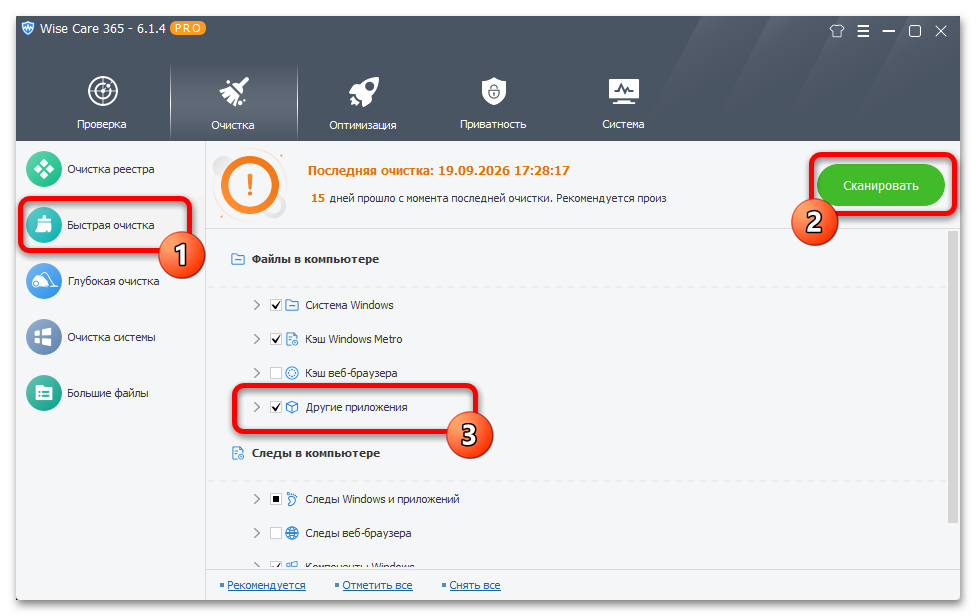Switch to the Очистка tab
The image size is (976, 616).
tap(233, 101)
